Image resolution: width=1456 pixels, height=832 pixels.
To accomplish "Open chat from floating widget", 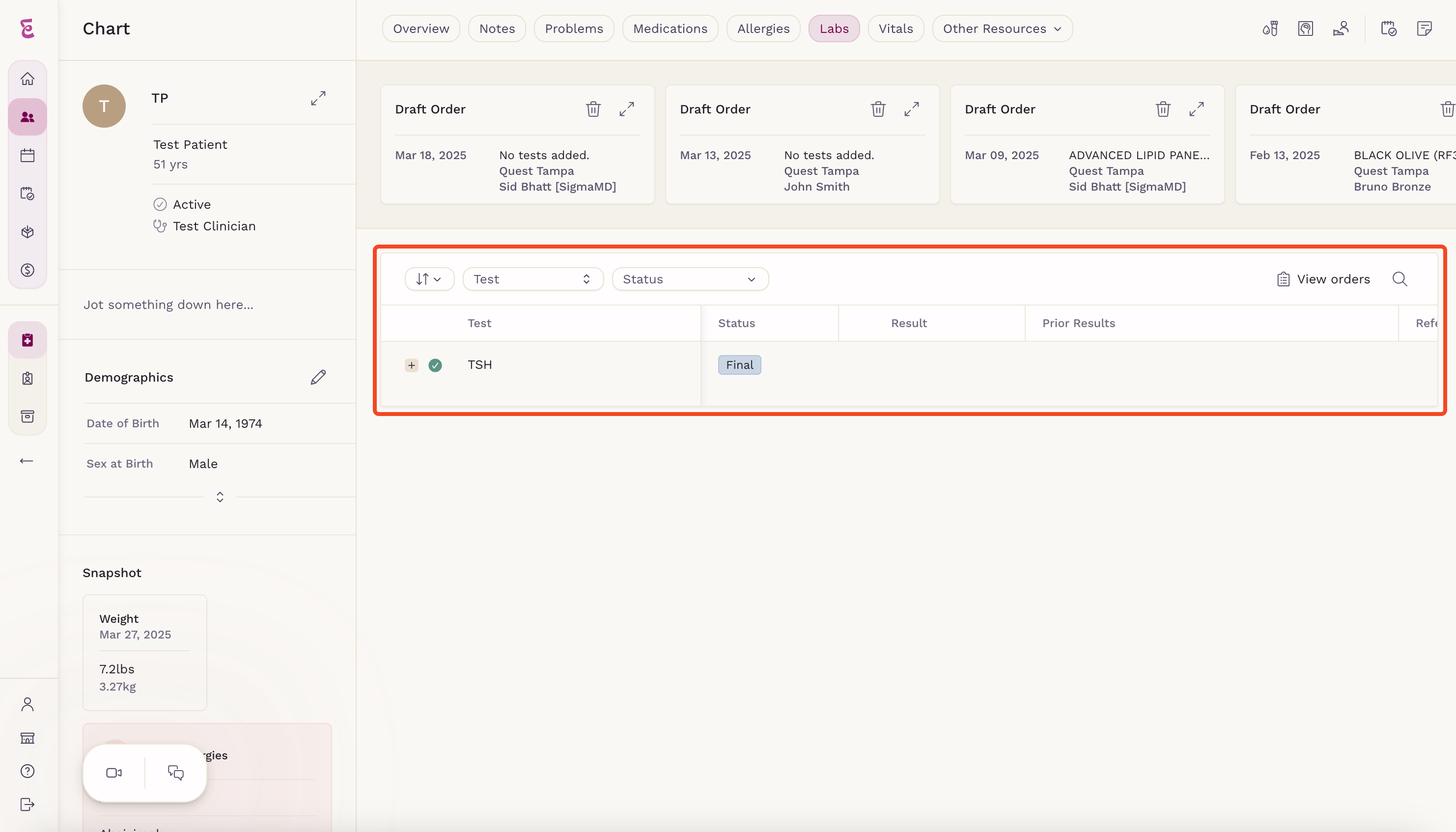I will (x=176, y=773).
